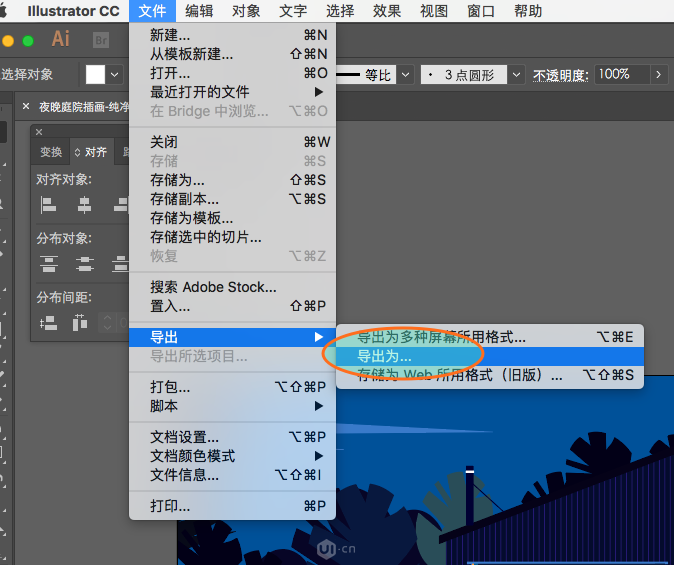Choose 存储为... menu item

point(232,180)
